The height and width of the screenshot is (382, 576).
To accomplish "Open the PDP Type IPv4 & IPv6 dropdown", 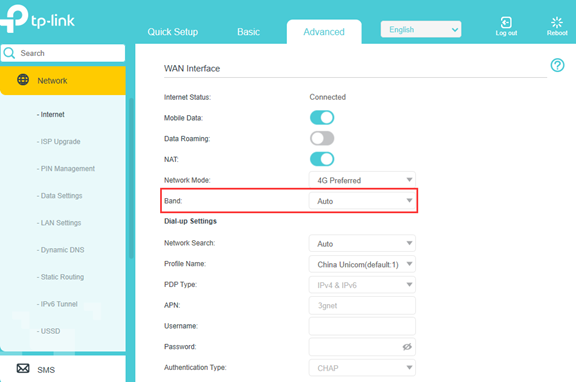I will 362,285.
